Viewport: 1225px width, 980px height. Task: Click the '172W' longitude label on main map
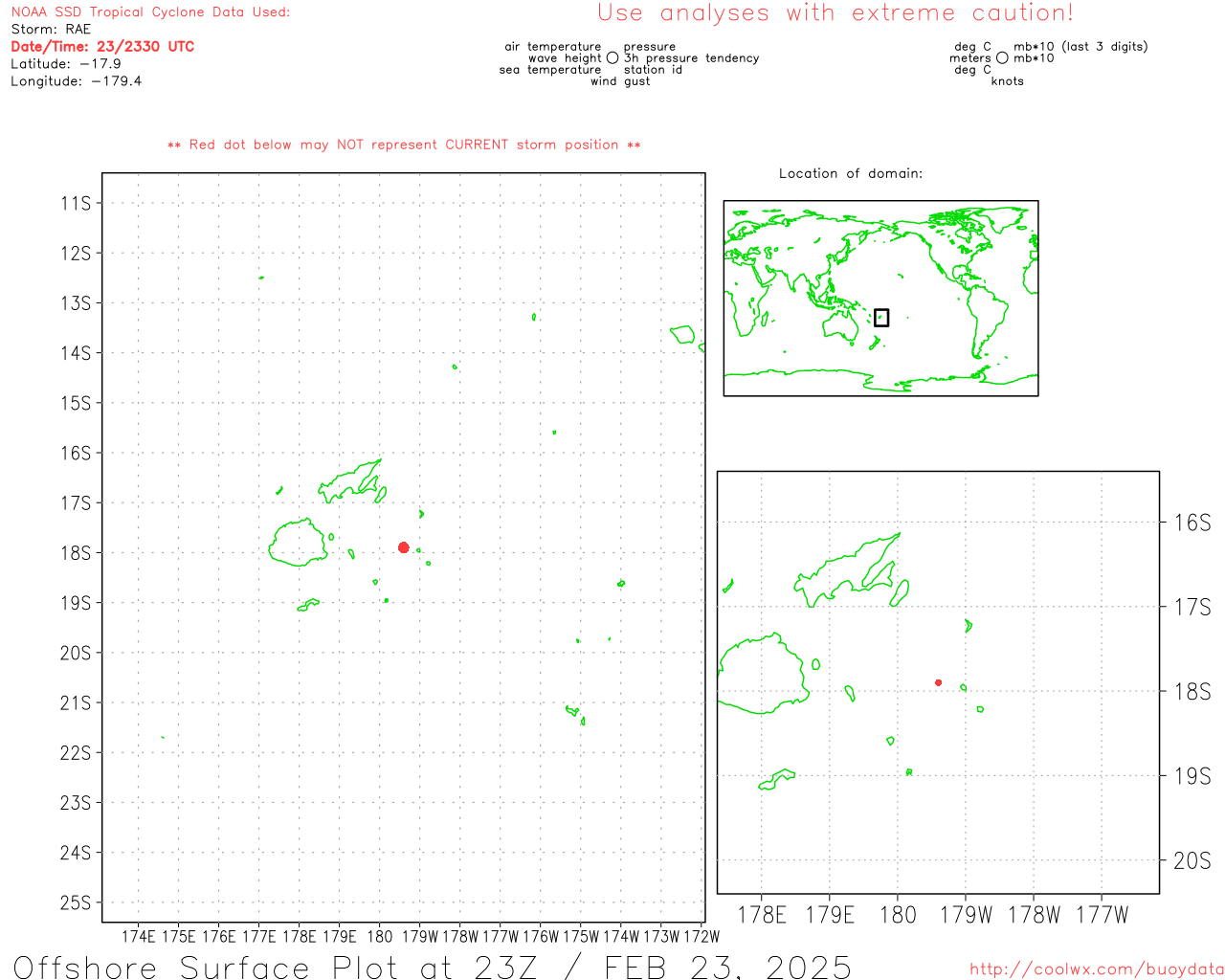pyautogui.click(x=702, y=936)
